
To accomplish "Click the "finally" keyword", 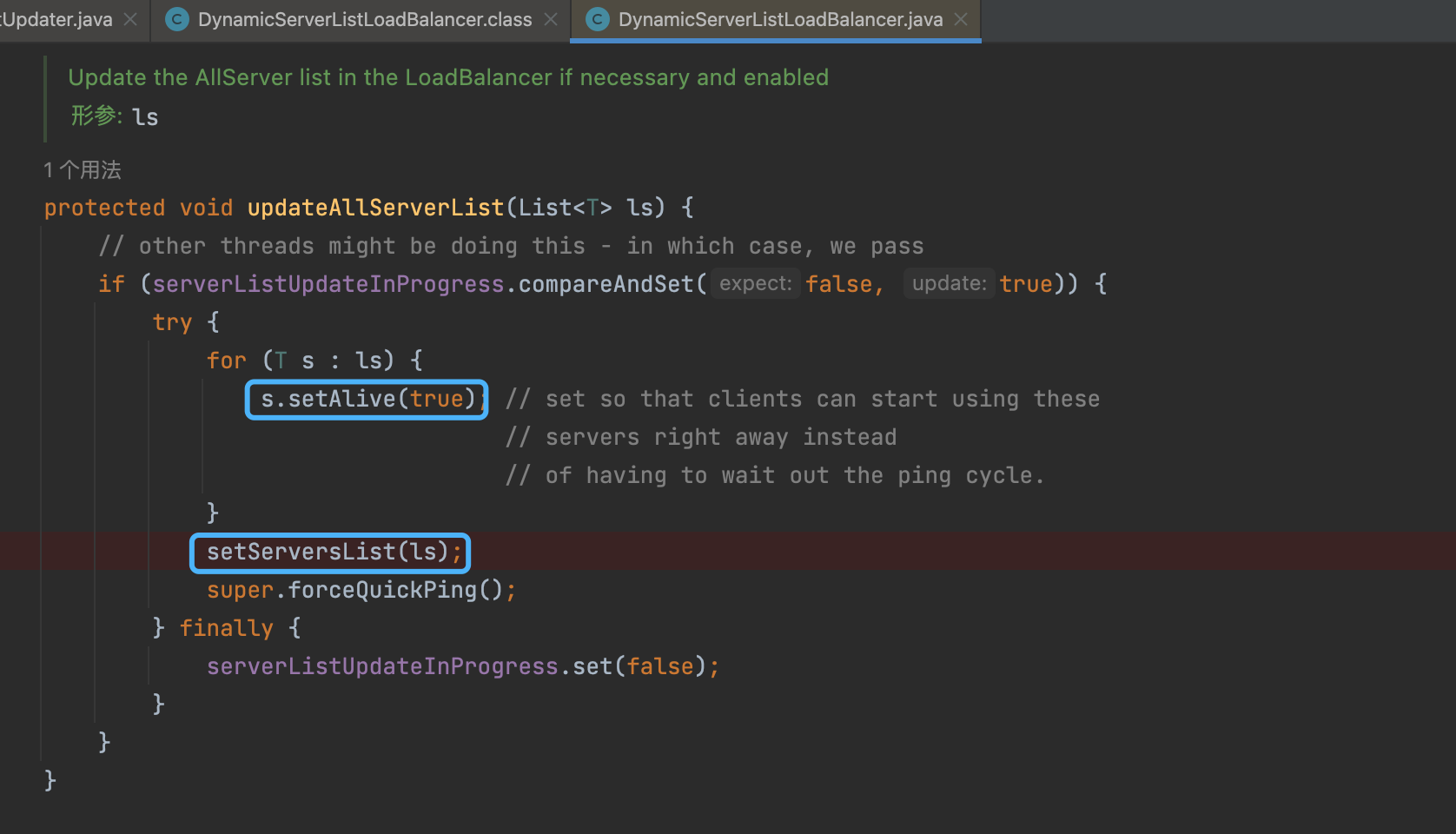I will 226,628.
